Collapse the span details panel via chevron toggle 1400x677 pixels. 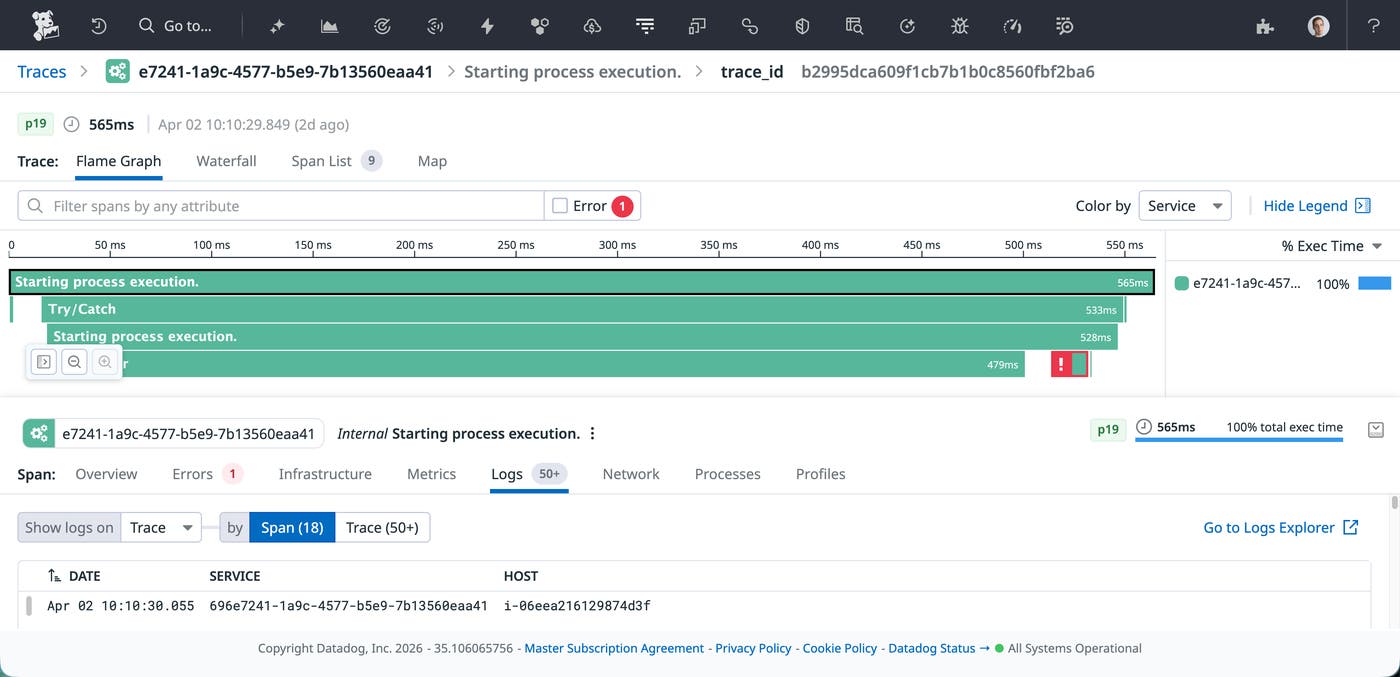click(x=1376, y=428)
